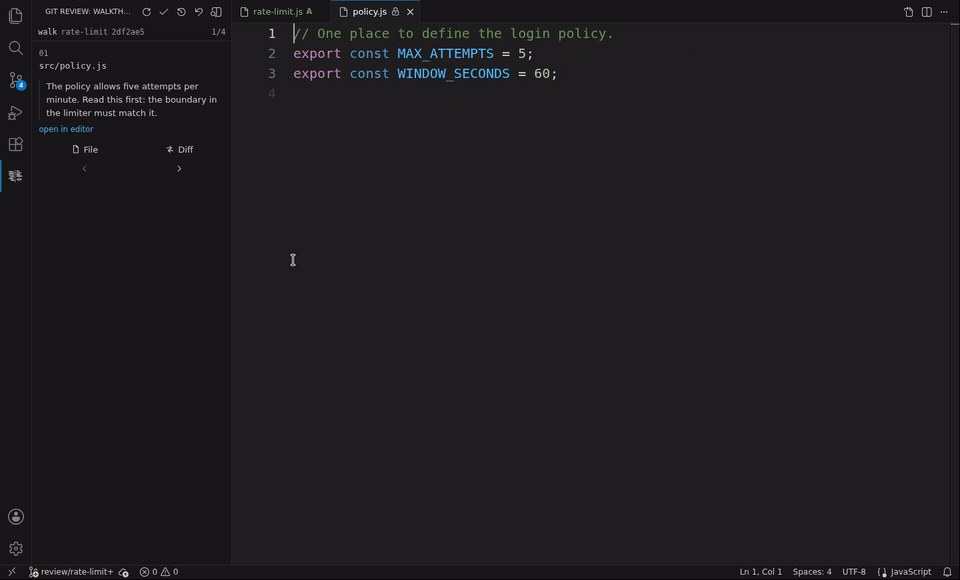Open the Manage gear icon
Image resolution: width=960 pixels, height=580 pixels.
tap(16, 548)
